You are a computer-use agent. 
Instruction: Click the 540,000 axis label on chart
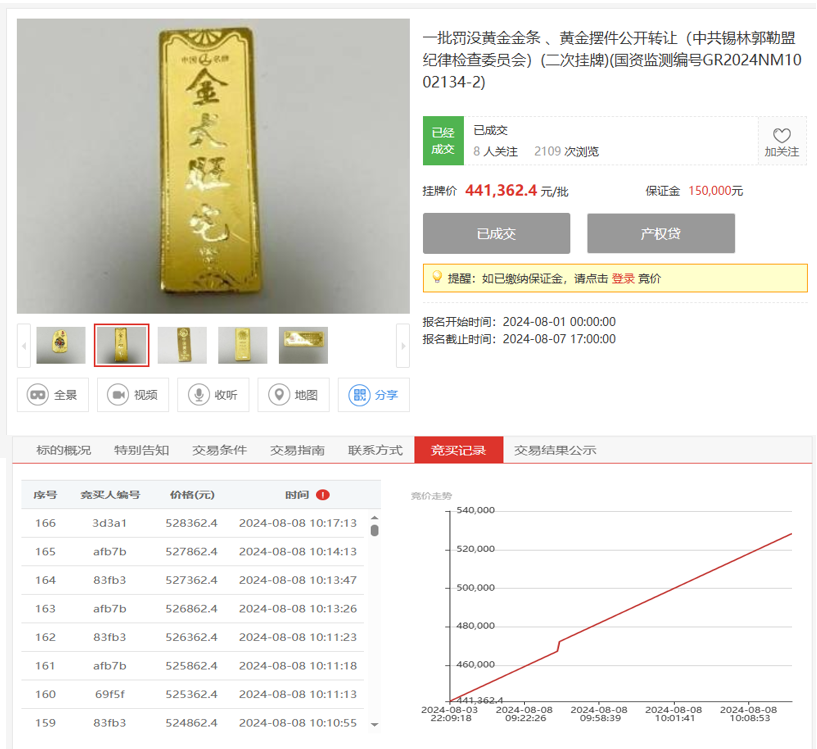tap(475, 510)
